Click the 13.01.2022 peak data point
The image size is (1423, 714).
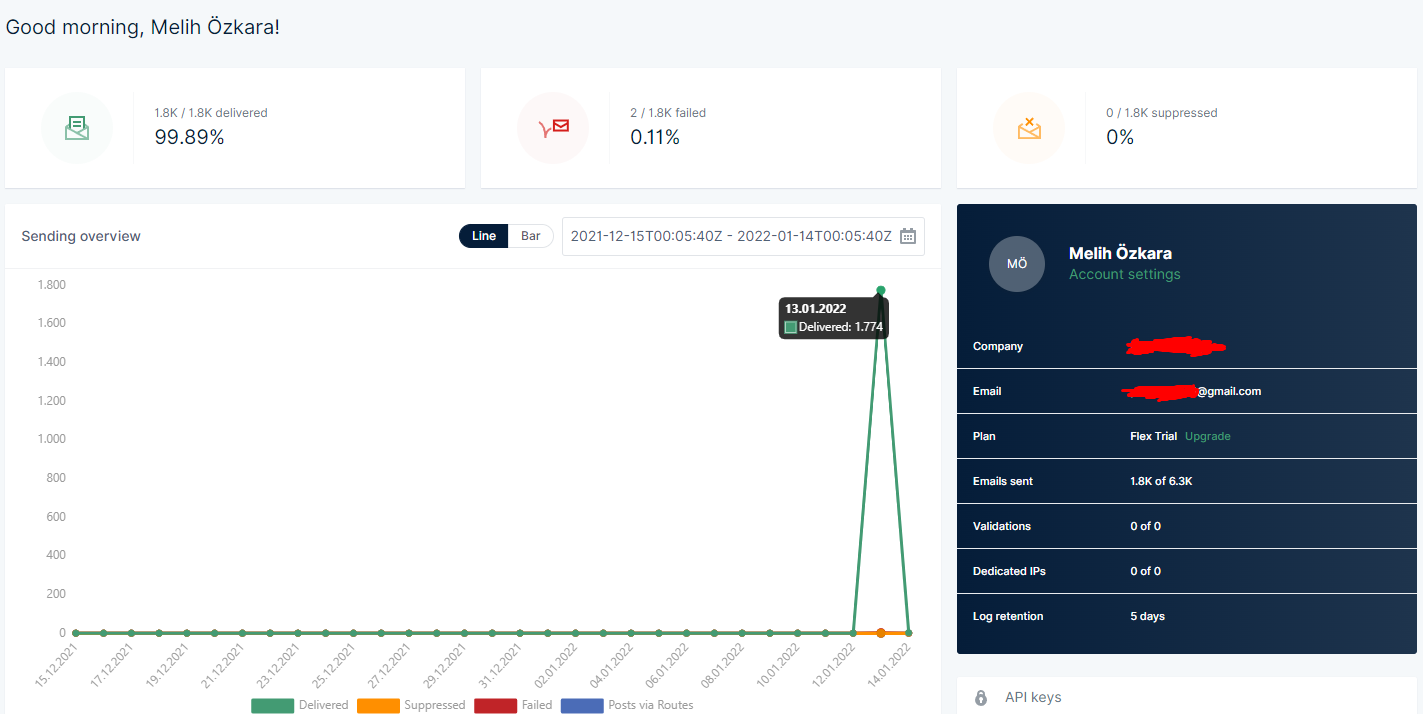pyautogui.click(x=881, y=290)
